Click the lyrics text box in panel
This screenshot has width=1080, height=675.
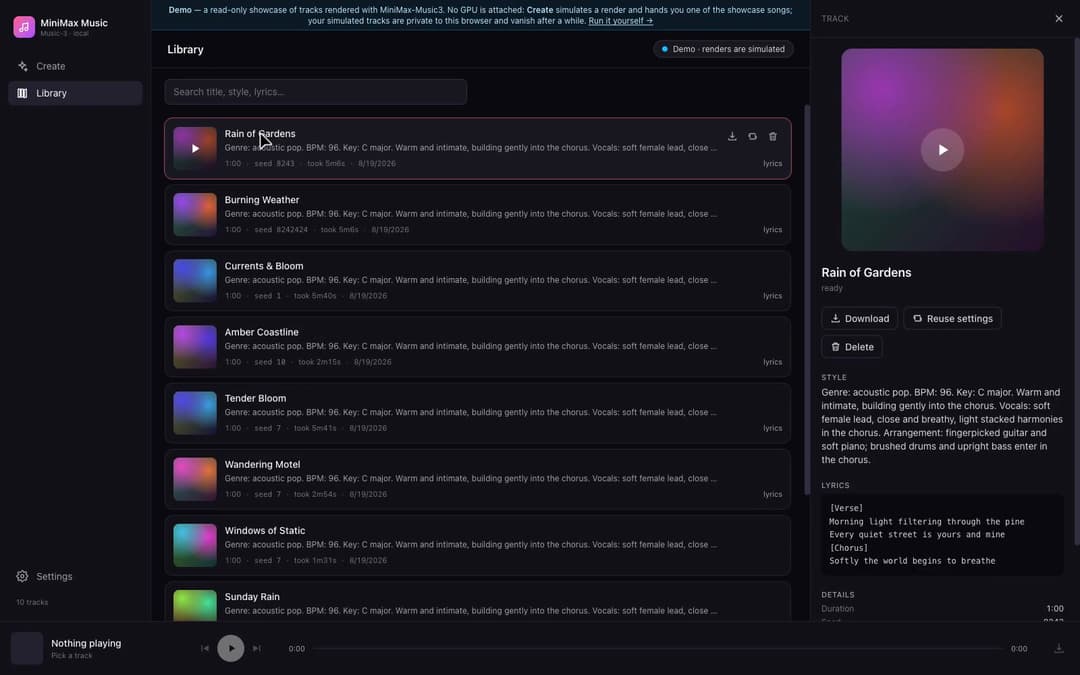coord(942,534)
